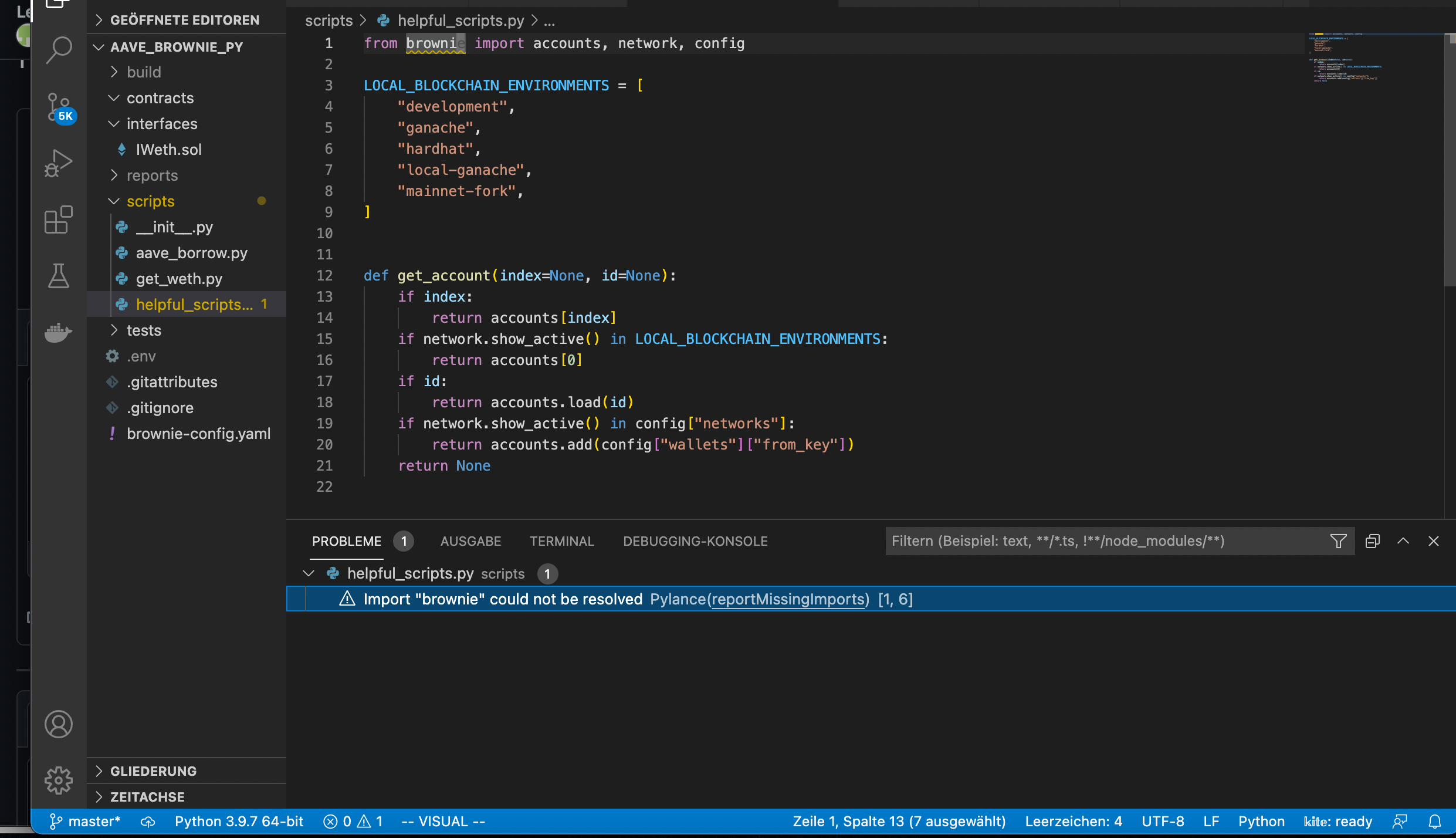Open the .gitignore file
Viewport: 1456px width, 838px height.
187,408
